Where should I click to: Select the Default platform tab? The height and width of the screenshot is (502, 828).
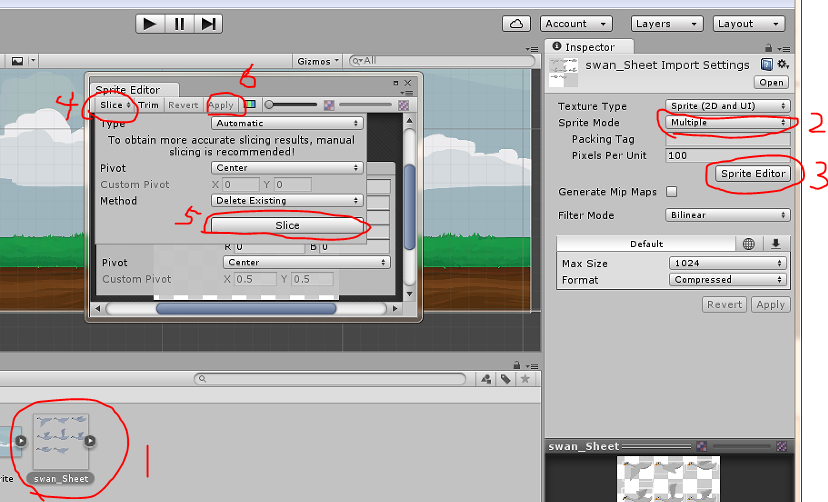tap(646, 244)
